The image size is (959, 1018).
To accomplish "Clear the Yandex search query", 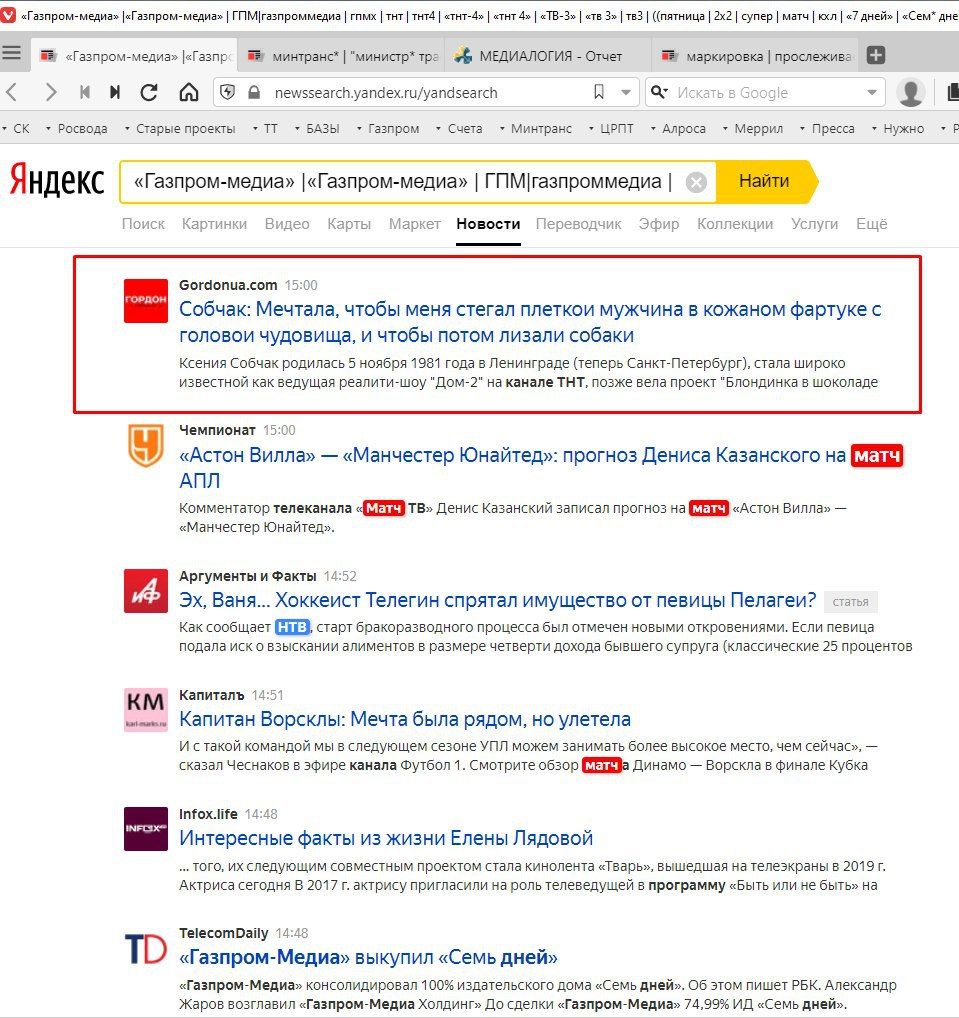I will [x=696, y=182].
